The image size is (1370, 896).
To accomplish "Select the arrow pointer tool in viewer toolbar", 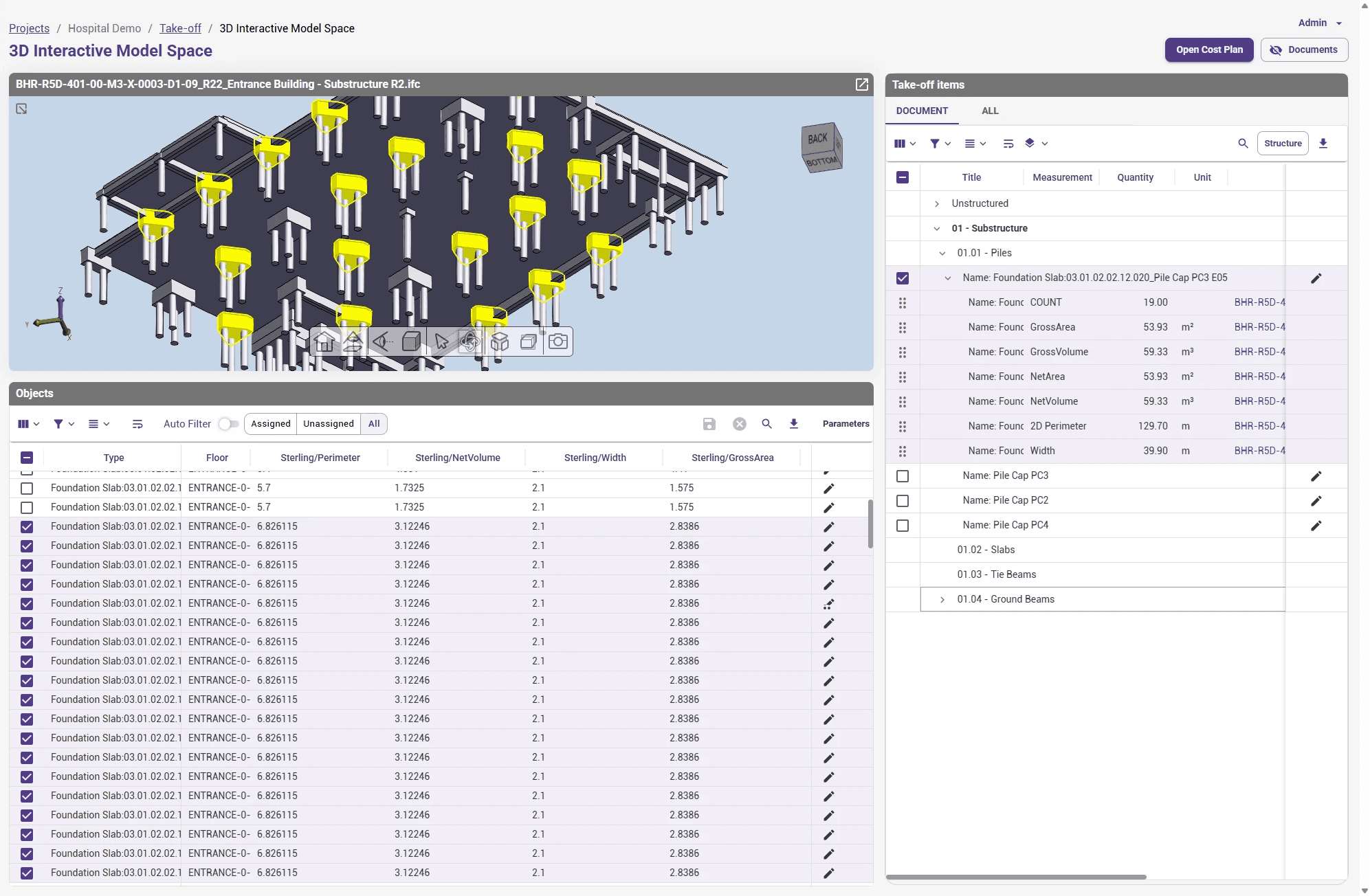I will tap(441, 341).
